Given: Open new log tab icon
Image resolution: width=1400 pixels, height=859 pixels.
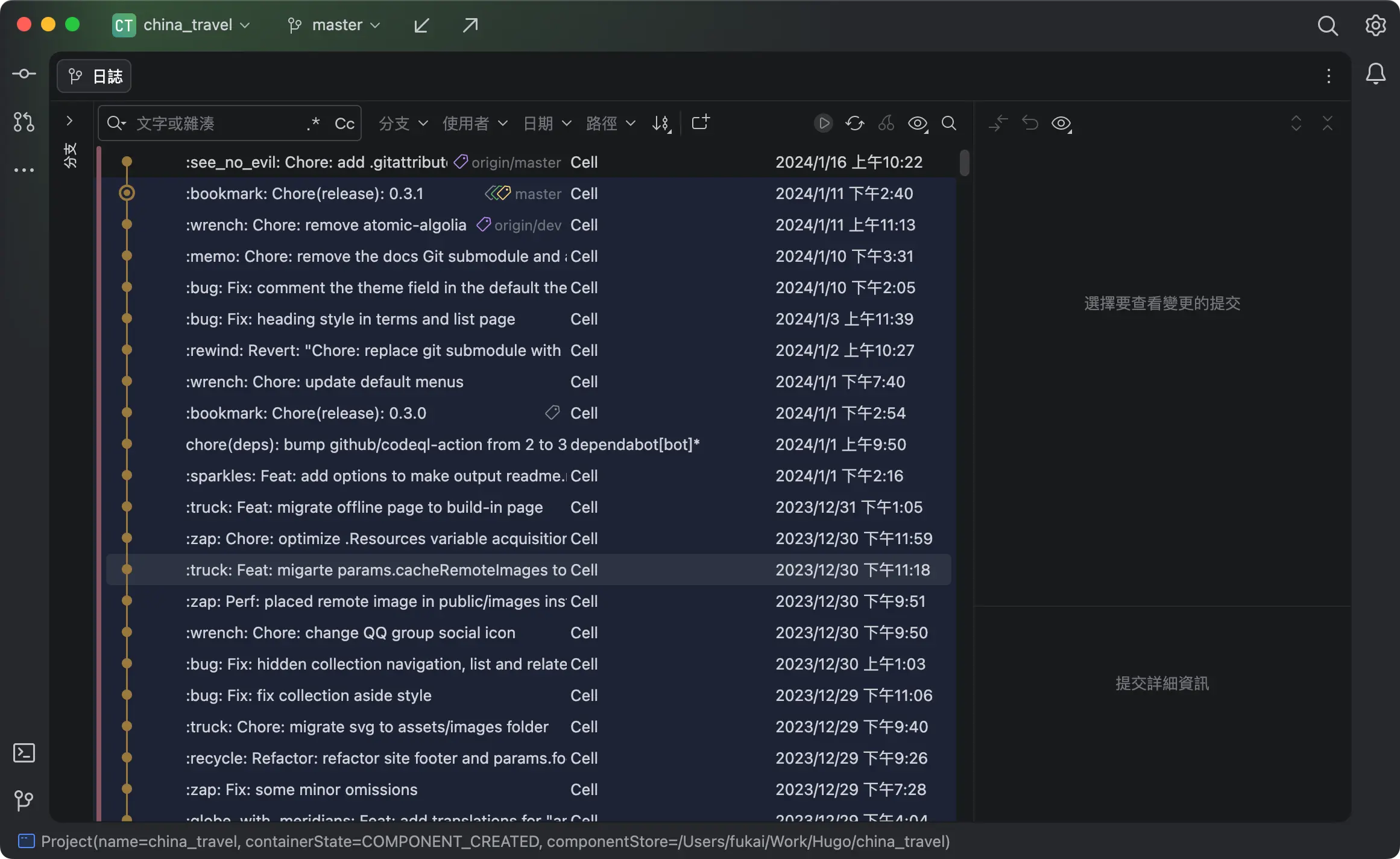Looking at the screenshot, I should pyautogui.click(x=700, y=123).
